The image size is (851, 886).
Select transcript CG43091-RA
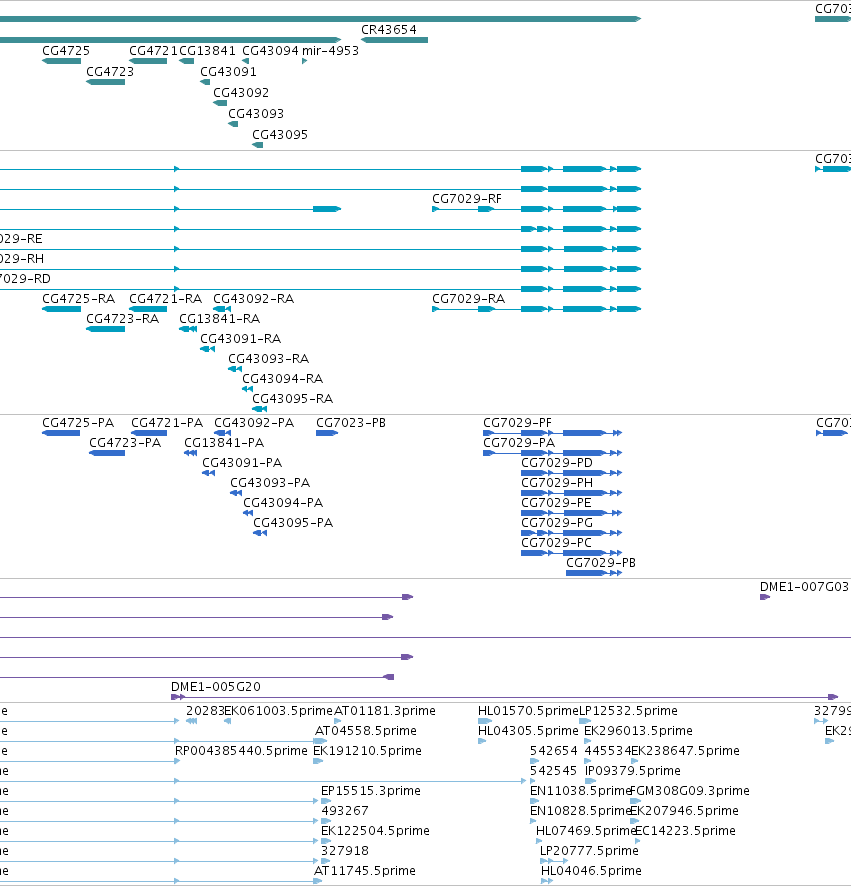[241, 338]
